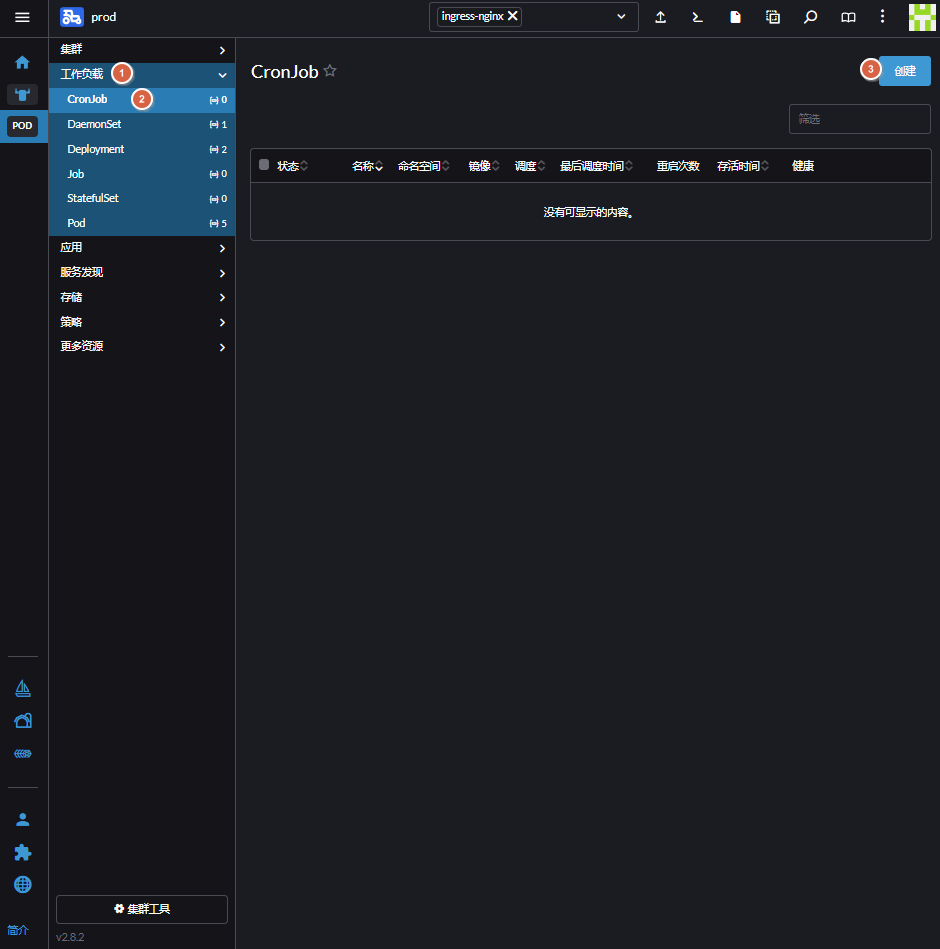Select CronJob in the workload list
The width and height of the screenshot is (940, 949).
click(x=142, y=99)
